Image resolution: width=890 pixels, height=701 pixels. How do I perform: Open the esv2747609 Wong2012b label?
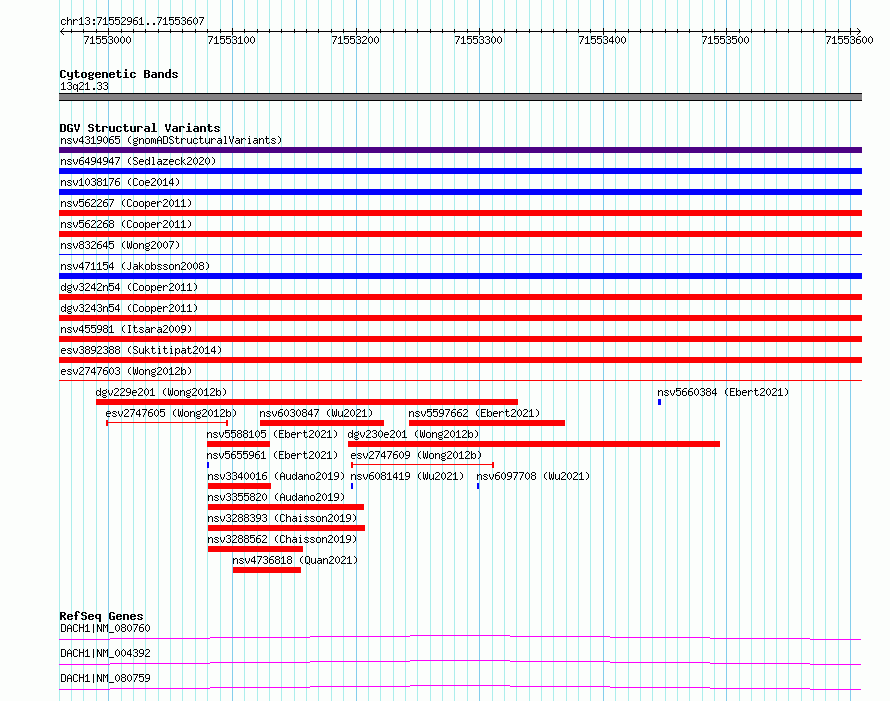[416, 455]
